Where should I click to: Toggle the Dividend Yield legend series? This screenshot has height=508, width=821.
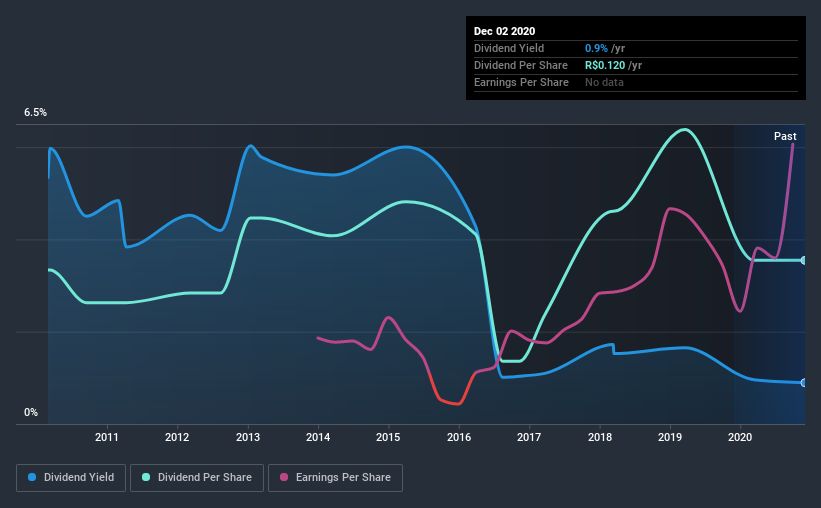(72, 478)
